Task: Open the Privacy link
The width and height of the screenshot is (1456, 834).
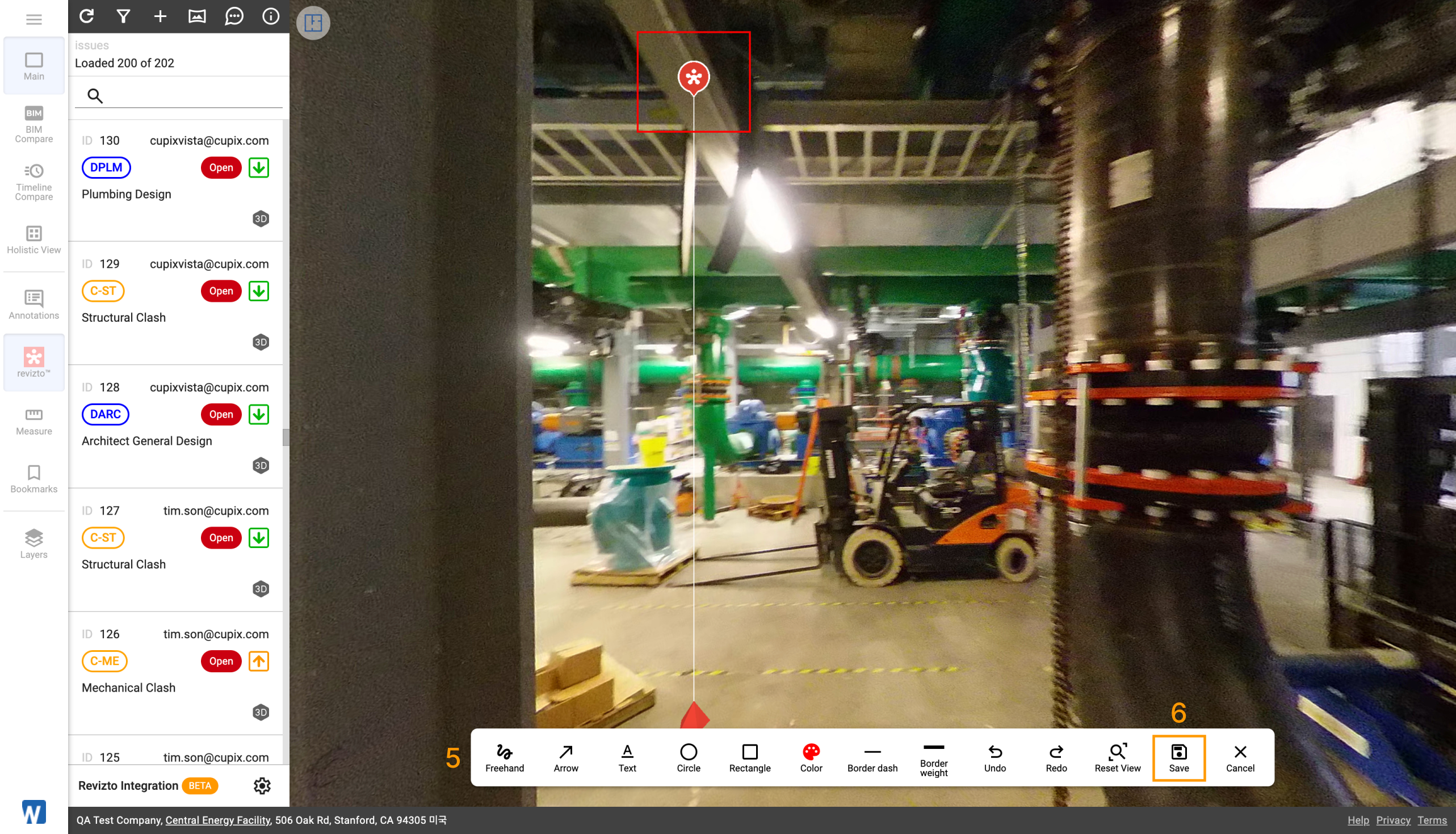Action: click(x=1393, y=820)
